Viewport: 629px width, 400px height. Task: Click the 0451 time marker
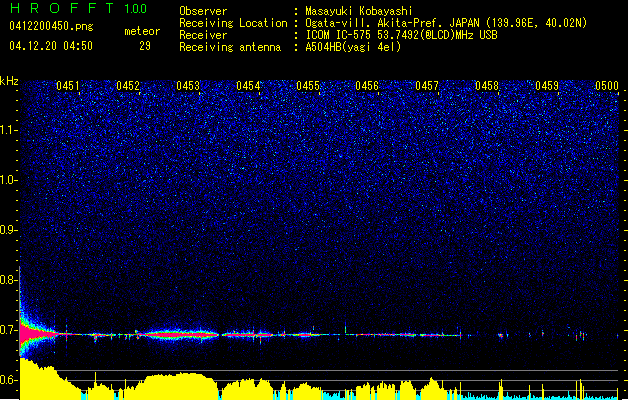tap(68, 86)
